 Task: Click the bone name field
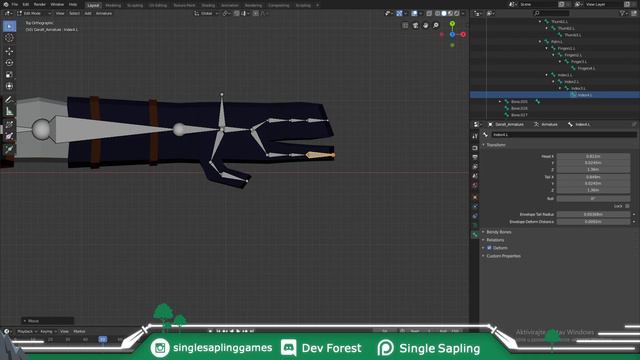(x=564, y=135)
